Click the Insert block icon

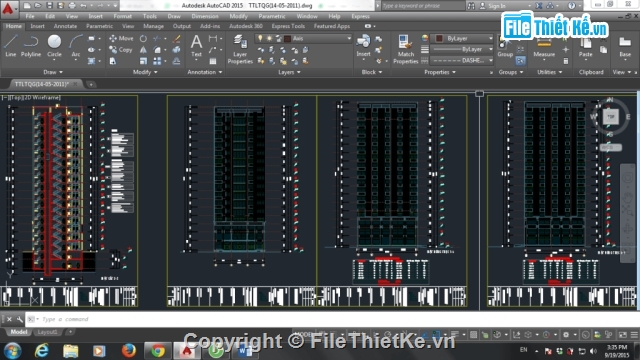(x=363, y=45)
